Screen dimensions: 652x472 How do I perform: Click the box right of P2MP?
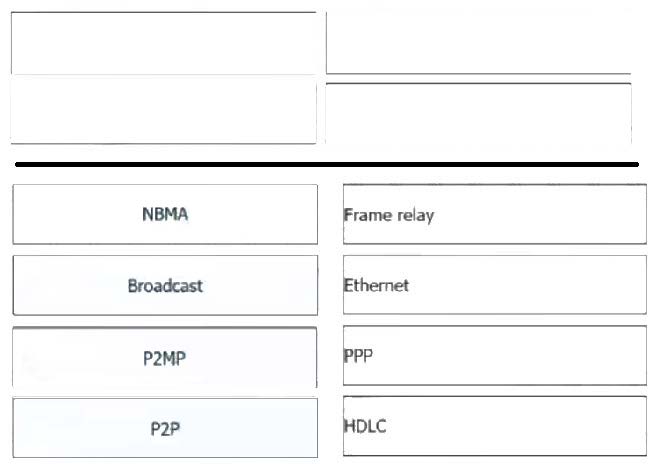pyautogui.click(x=494, y=356)
